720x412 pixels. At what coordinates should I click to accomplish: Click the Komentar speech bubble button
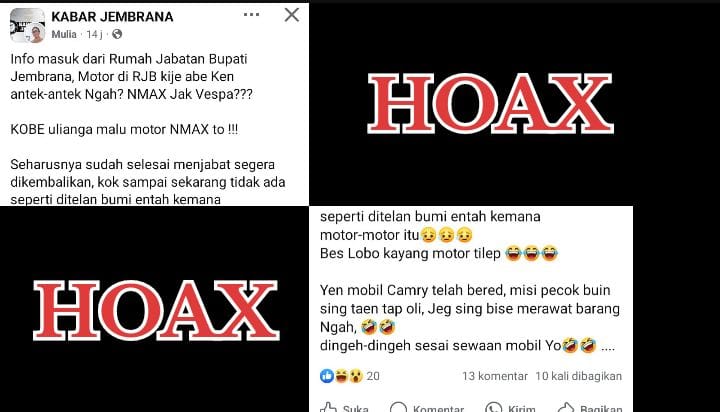pos(427,408)
